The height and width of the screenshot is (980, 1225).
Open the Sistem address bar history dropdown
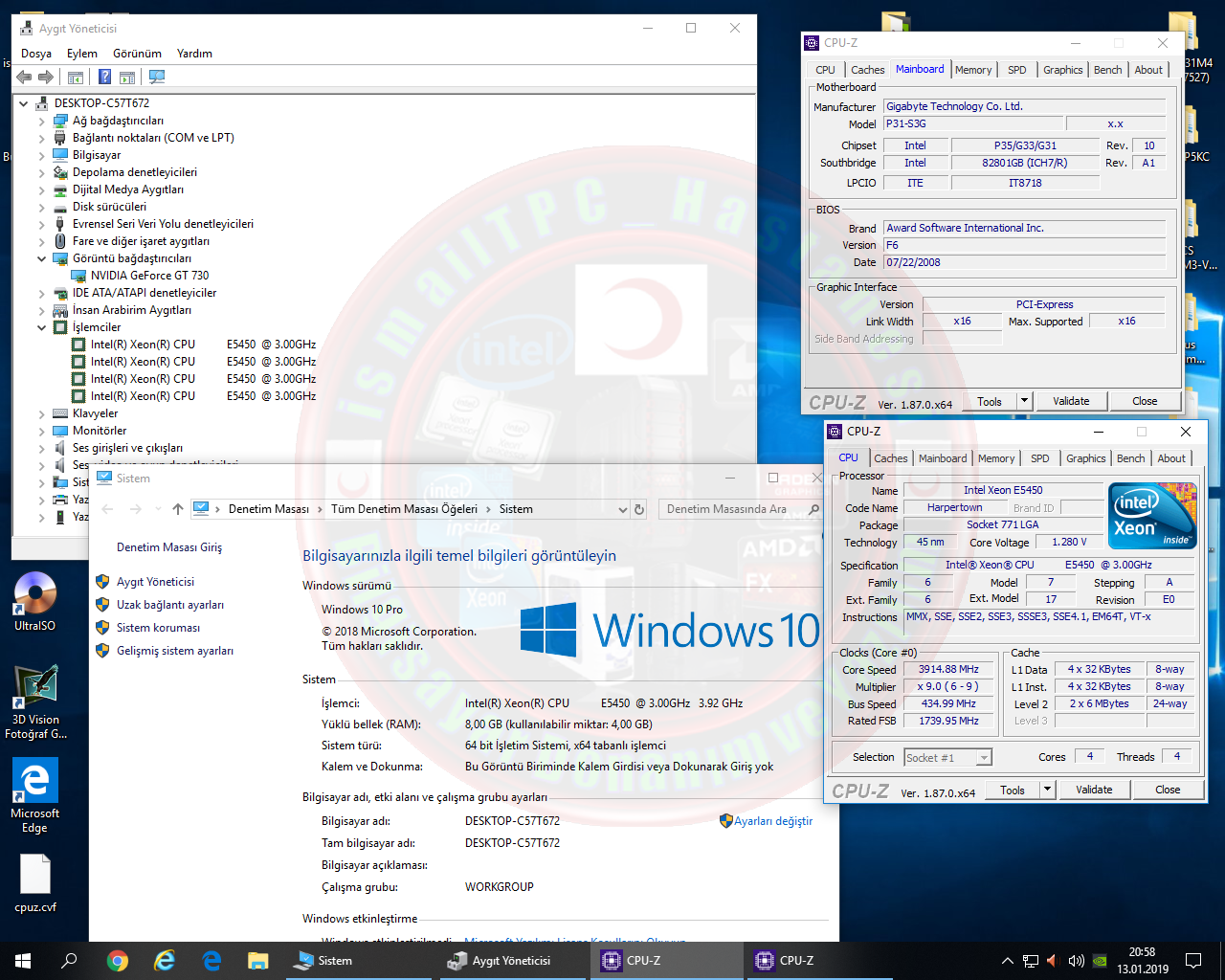tap(623, 509)
